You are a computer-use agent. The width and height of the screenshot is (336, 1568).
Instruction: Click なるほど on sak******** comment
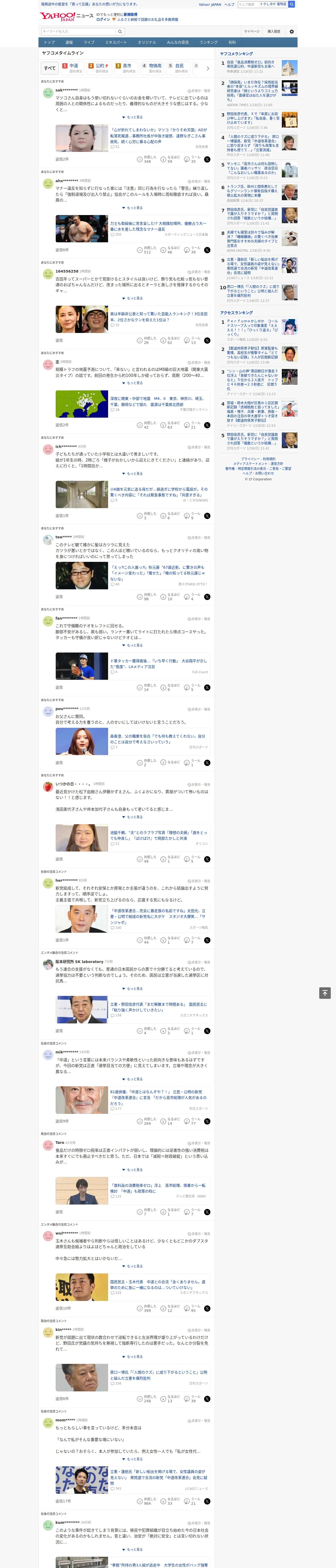click(170, 159)
